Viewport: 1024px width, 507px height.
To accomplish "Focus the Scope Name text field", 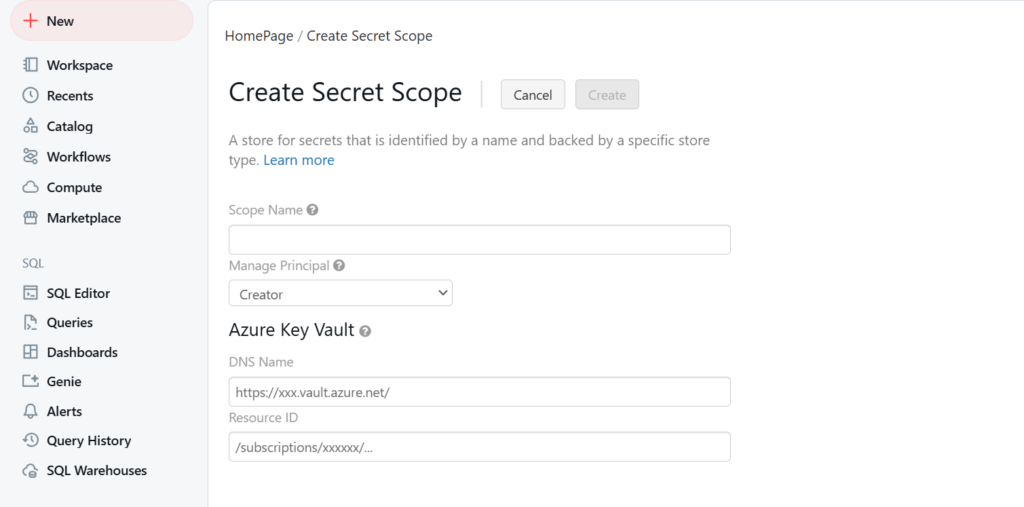I will [479, 240].
